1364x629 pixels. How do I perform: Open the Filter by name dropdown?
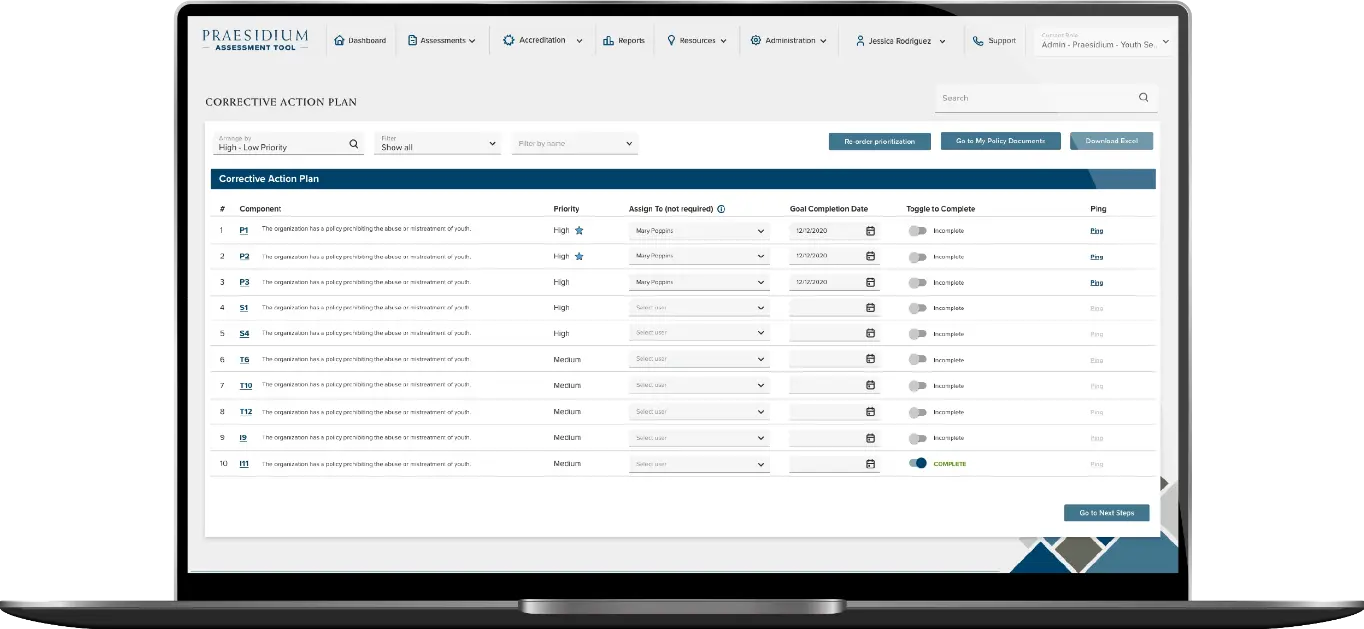[574, 144]
